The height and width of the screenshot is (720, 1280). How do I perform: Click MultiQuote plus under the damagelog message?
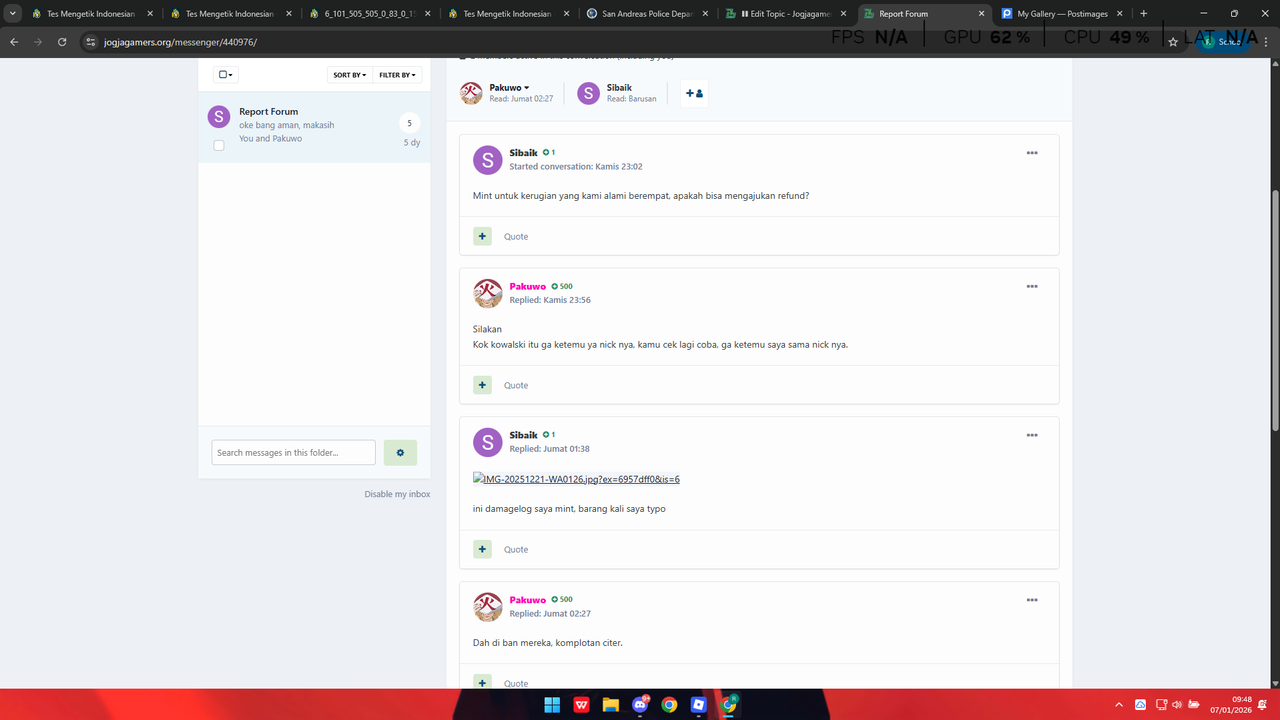[482, 549]
